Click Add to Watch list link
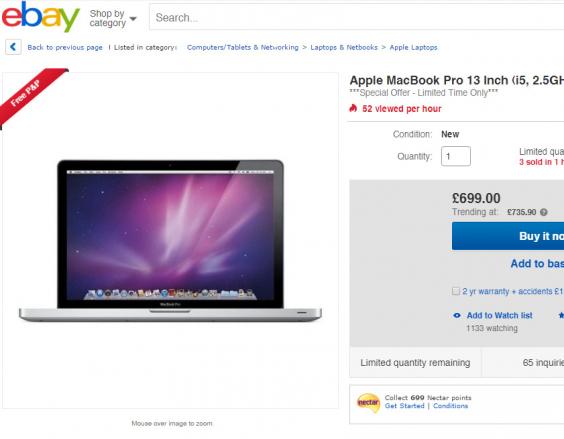The width and height of the screenshot is (564, 439). pyautogui.click(x=499, y=316)
